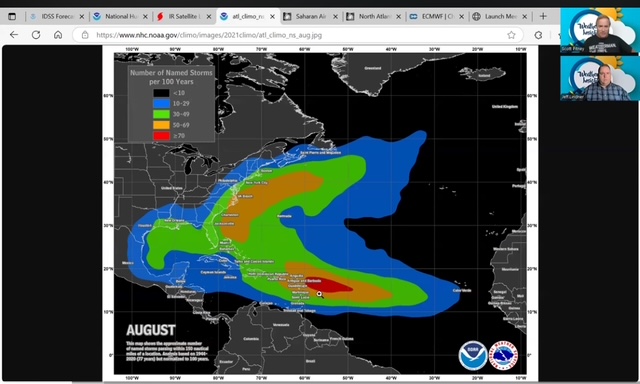The height and width of the screenshot is (384, 640).
Task: Open a new browser tab
Action: [543, 16]
